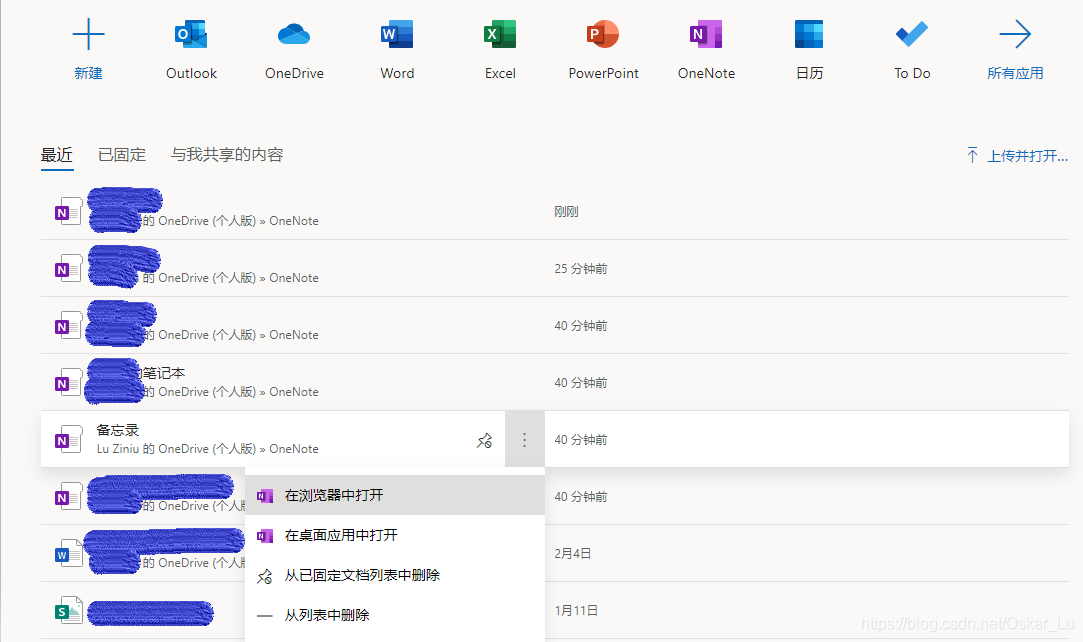Click the 1月11日 date entry

(x=576, y=611)
